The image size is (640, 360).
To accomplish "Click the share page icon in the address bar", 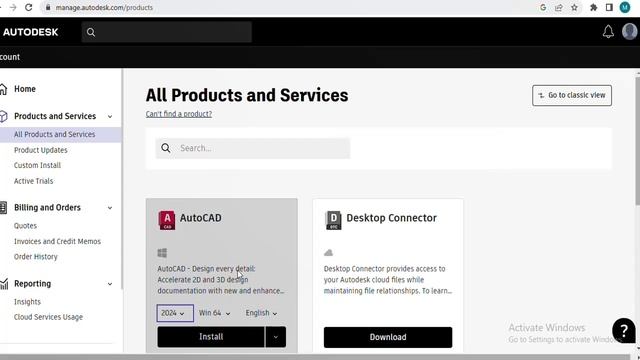I will tap(559, 7).
